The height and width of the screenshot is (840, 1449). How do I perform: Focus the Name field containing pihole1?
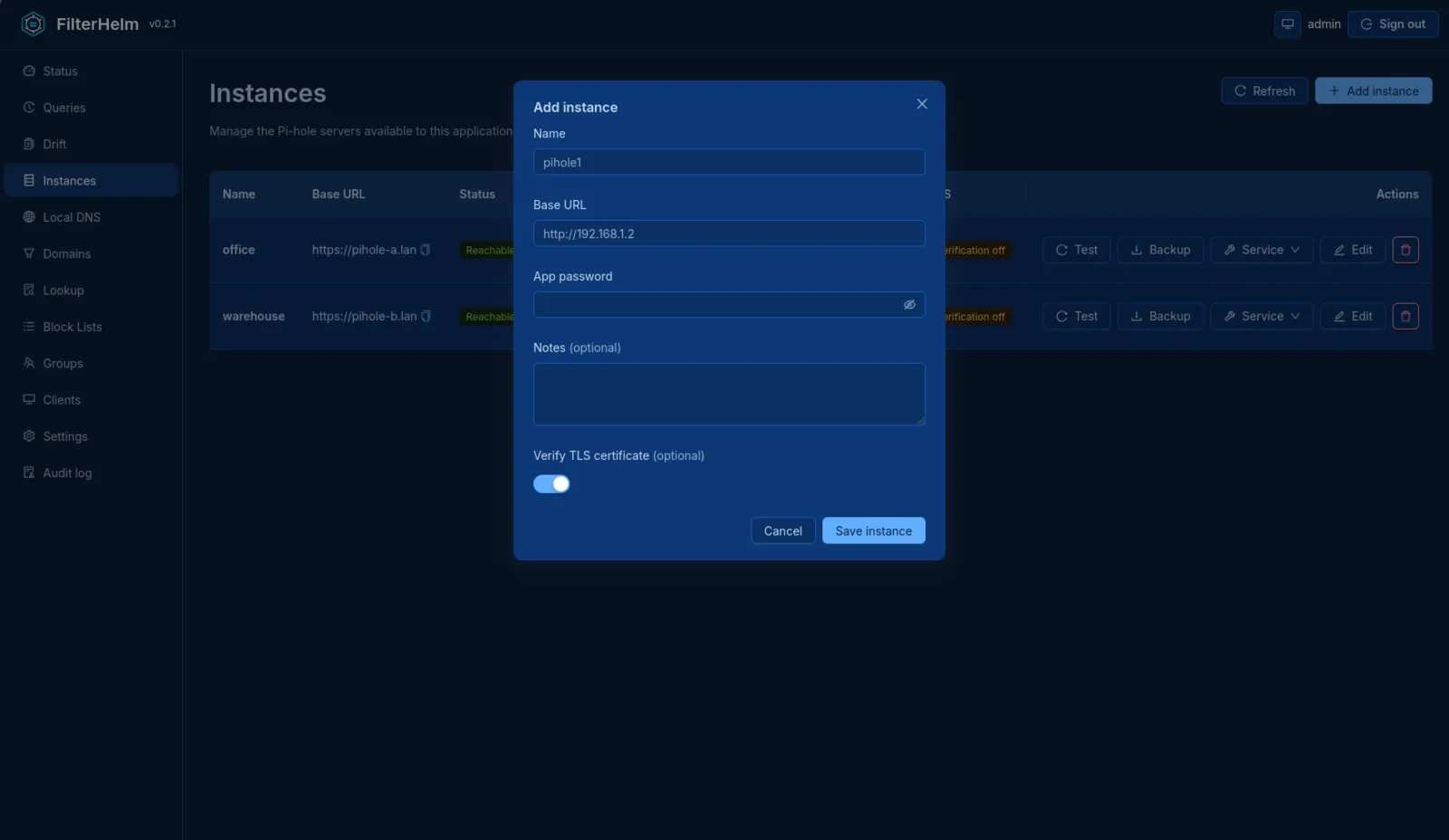(x=729, y=162)
